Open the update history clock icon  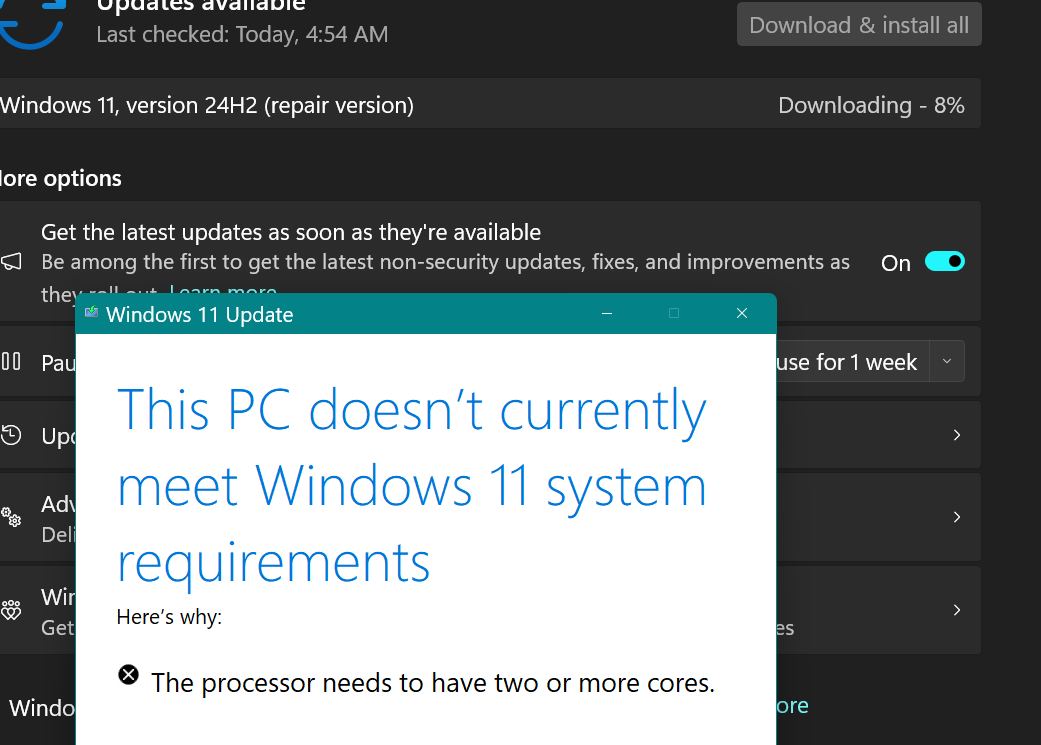(11, 436)
